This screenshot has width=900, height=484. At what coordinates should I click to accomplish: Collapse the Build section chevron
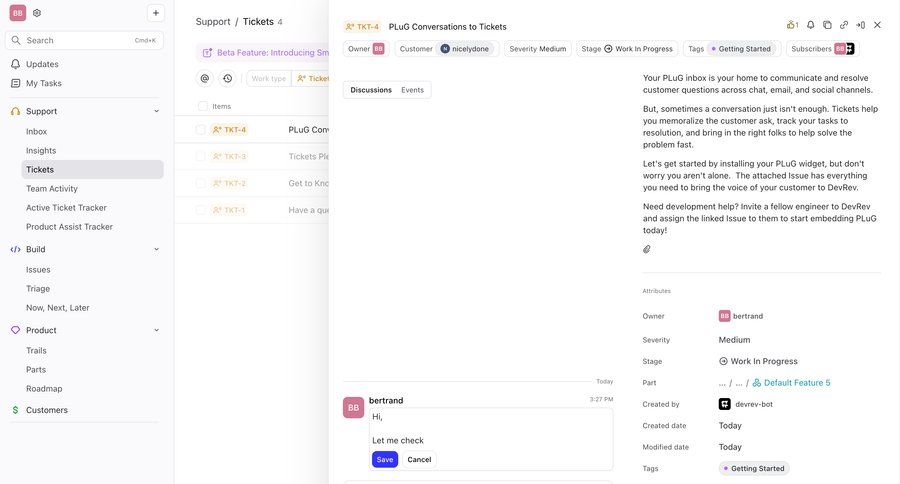click(x=156, y=249)
